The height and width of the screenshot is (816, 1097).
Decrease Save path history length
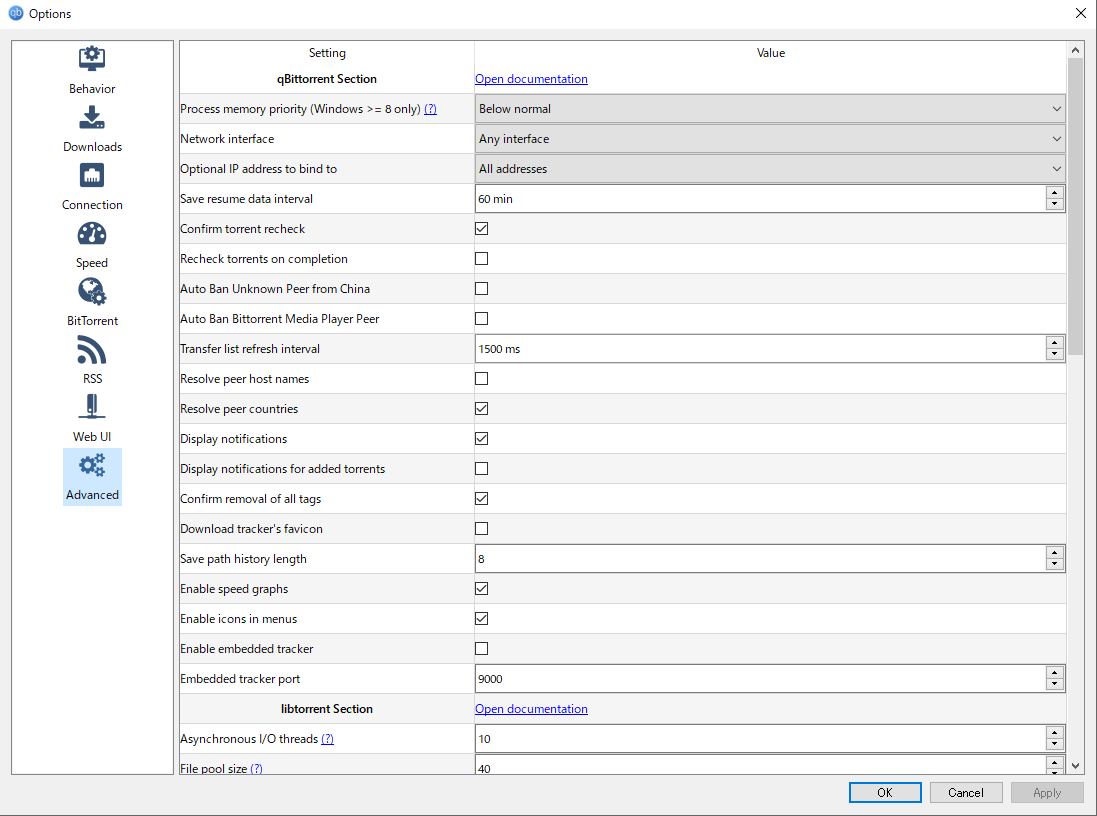point(1054,565)
